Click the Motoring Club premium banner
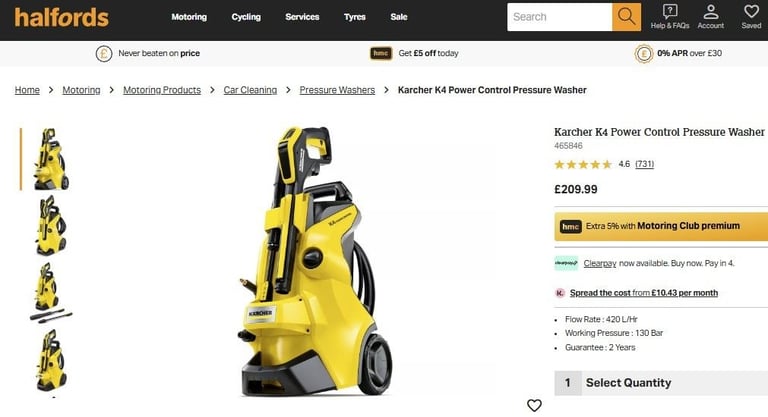 pyautogui.click(x=661, y=226)
